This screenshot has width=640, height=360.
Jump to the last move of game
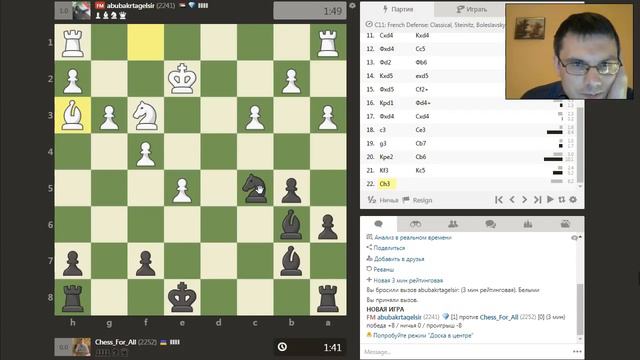point(538,200)
